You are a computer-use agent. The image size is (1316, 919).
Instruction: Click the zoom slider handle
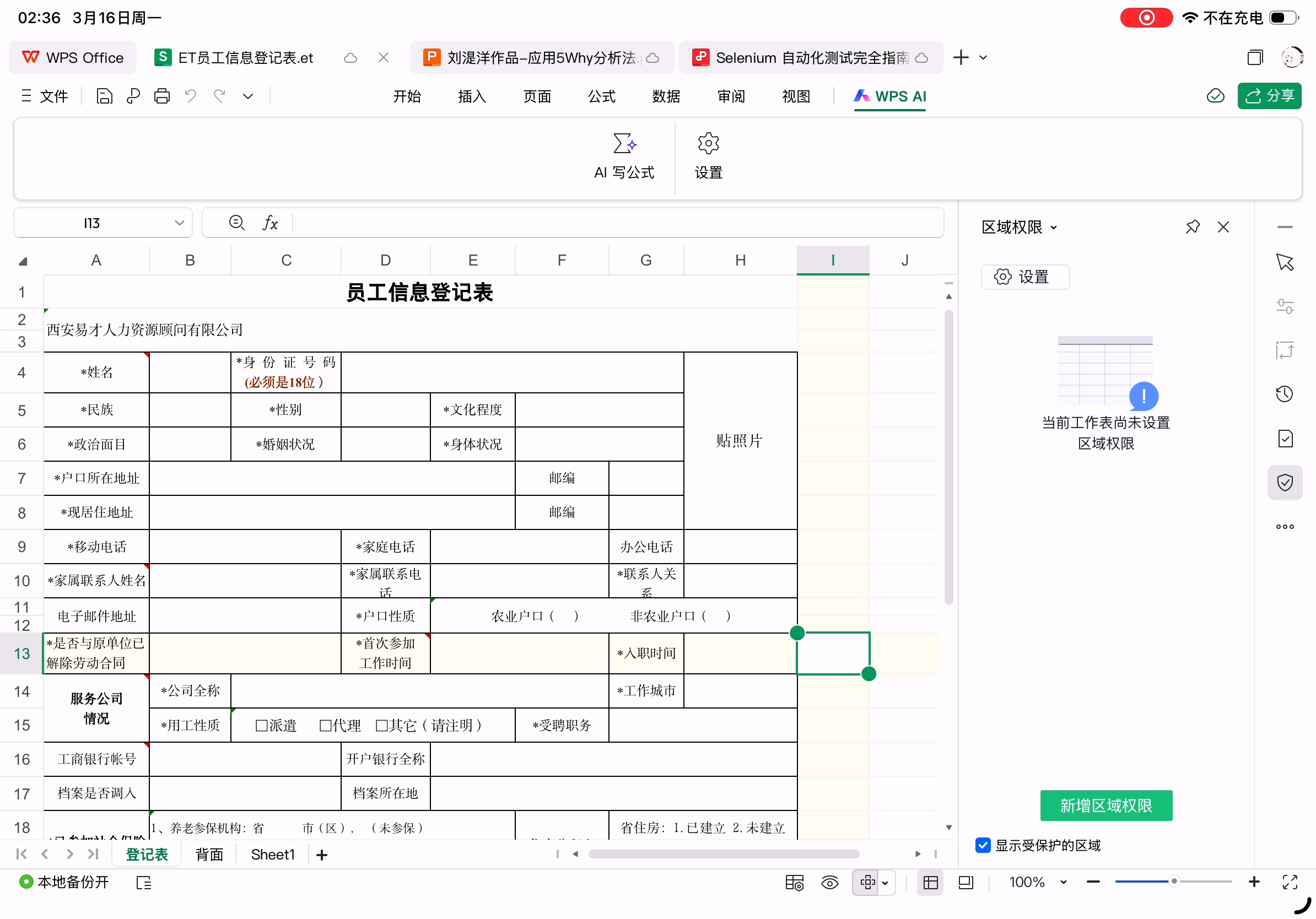[1174, 882]
